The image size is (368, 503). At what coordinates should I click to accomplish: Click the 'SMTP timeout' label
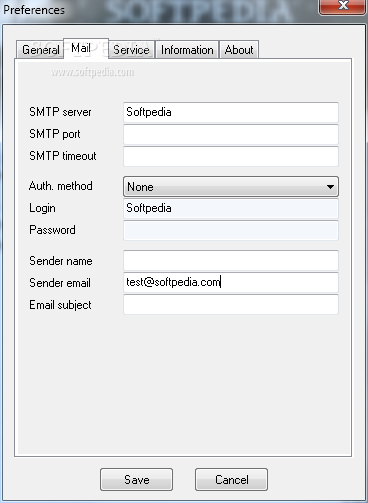63,156
